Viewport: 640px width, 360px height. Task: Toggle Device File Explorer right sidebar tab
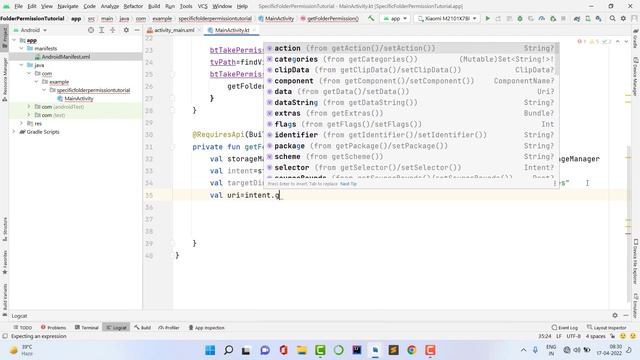[636, 261]
